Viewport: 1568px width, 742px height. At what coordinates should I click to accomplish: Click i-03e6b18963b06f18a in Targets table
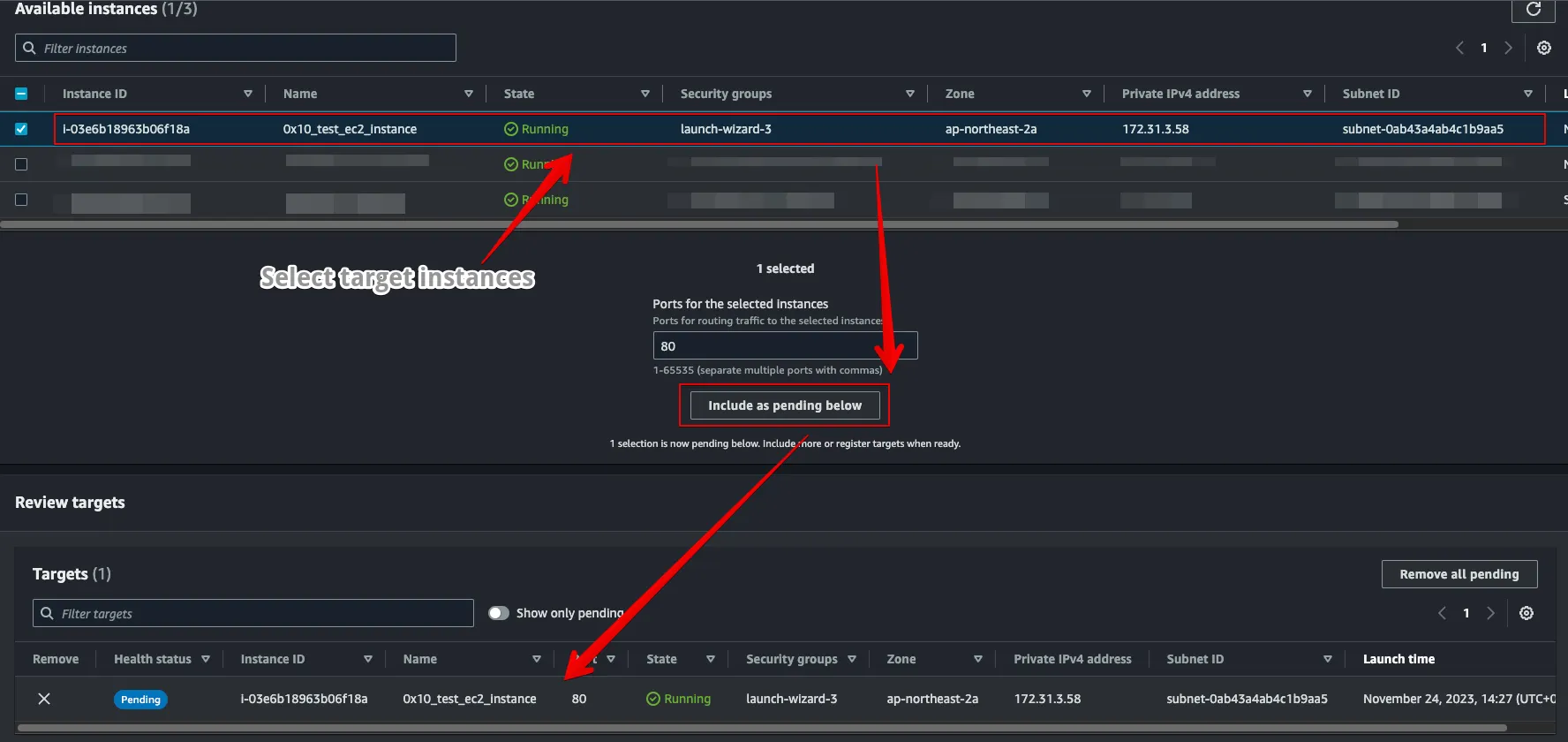(305, 699)
